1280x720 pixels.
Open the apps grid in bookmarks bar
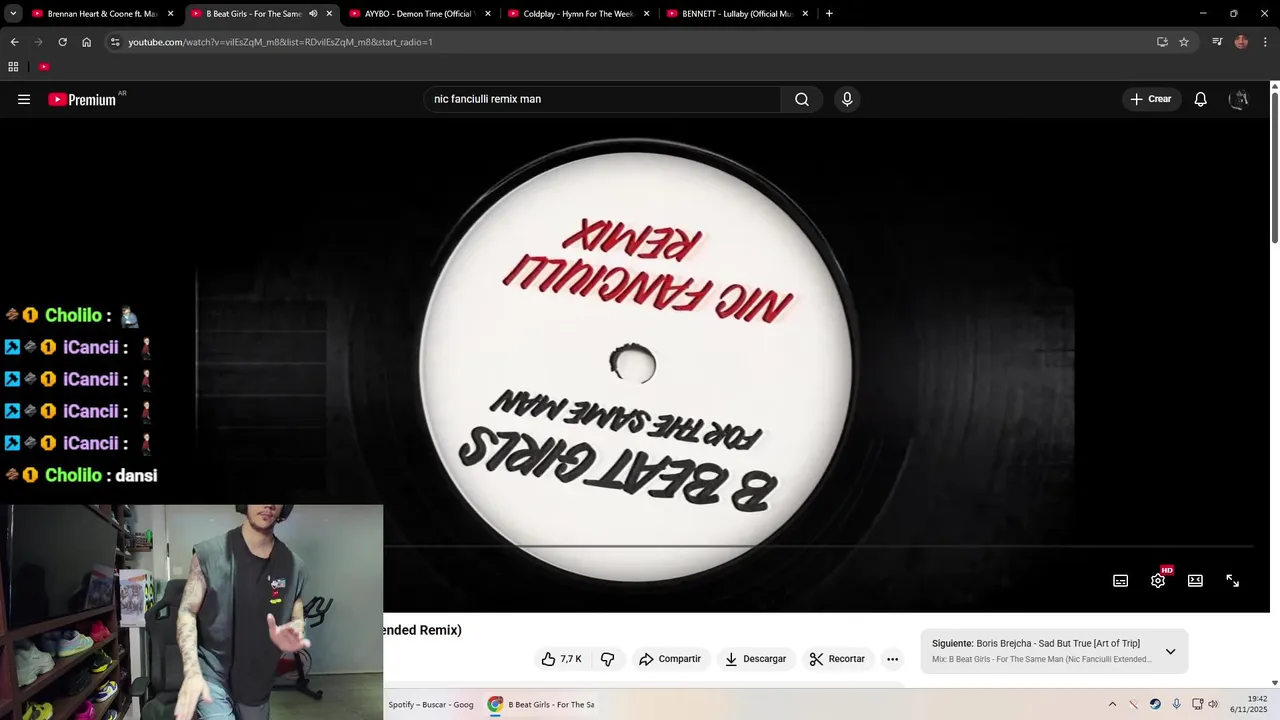[x=13, y=67]
